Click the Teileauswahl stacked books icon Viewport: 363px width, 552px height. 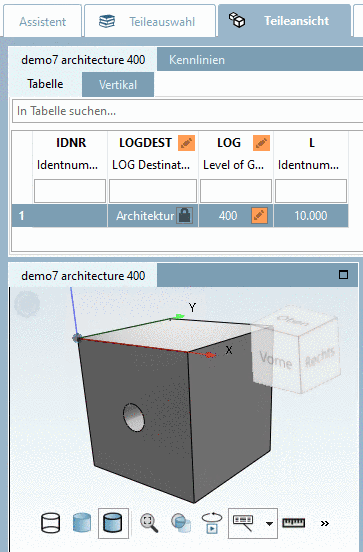point(107,21)
